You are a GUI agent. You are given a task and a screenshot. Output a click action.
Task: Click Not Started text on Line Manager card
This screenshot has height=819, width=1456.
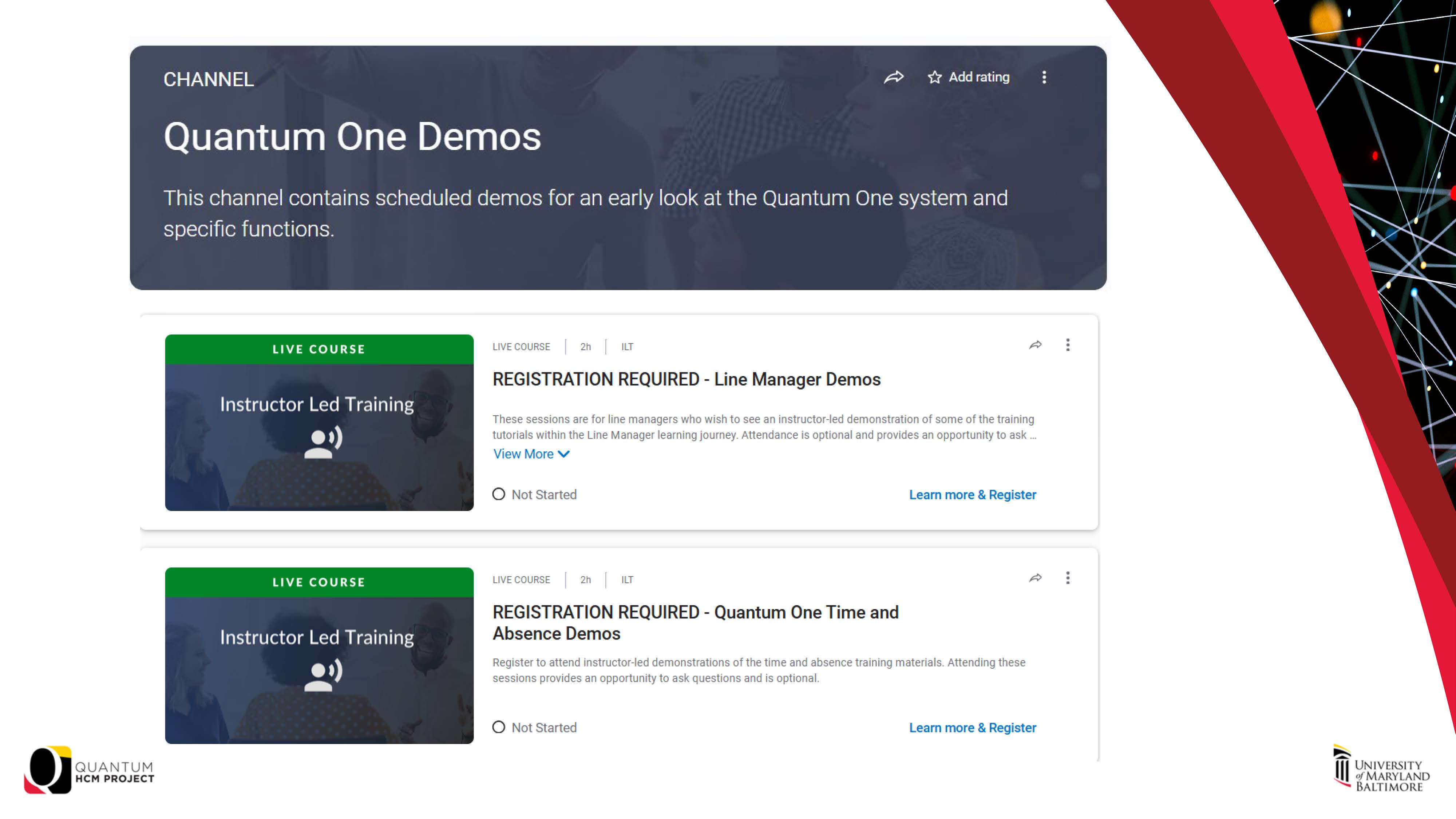pyautogui.click(x=544, y=495)
